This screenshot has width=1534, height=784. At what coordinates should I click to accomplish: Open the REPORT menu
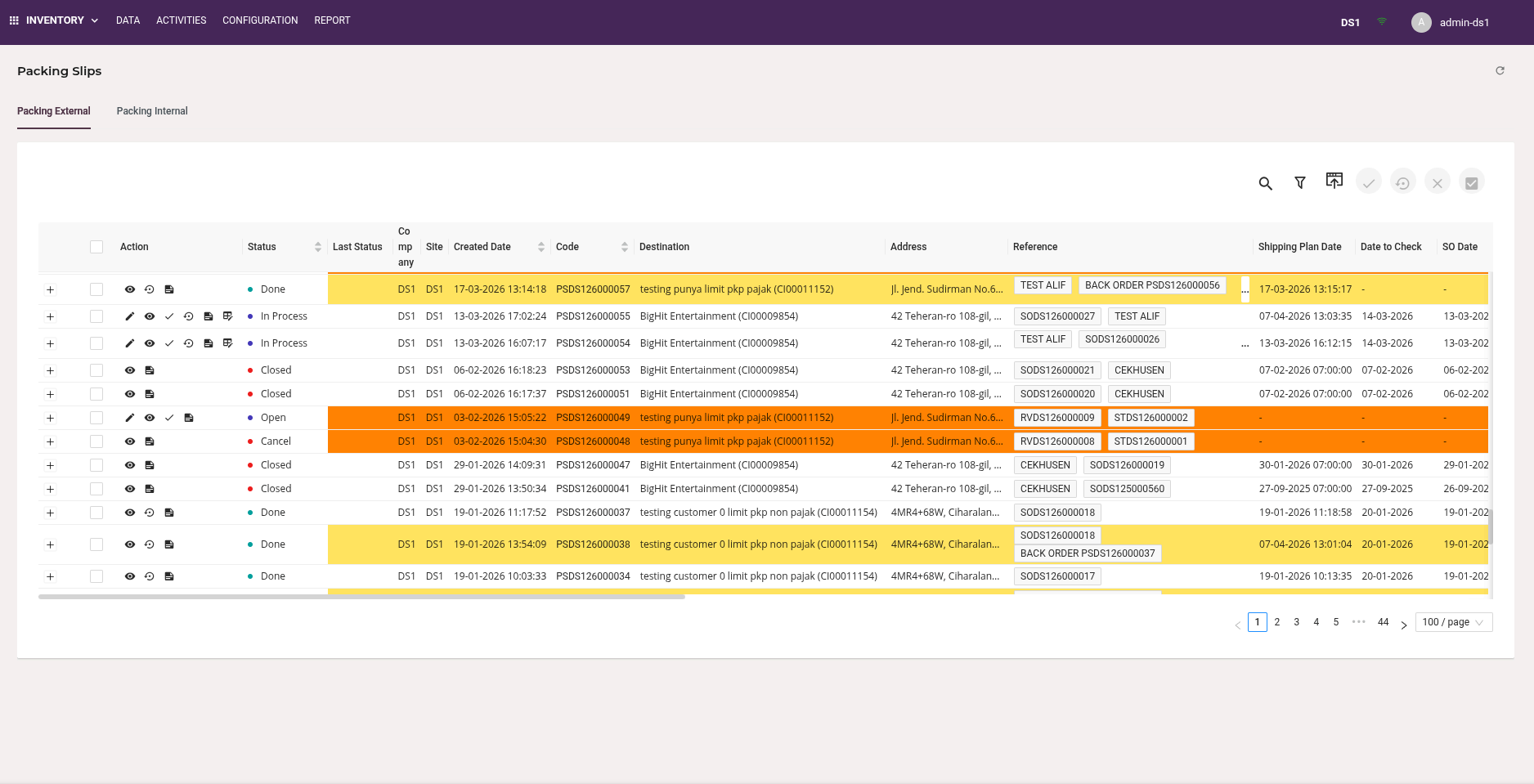pos(332,20)
